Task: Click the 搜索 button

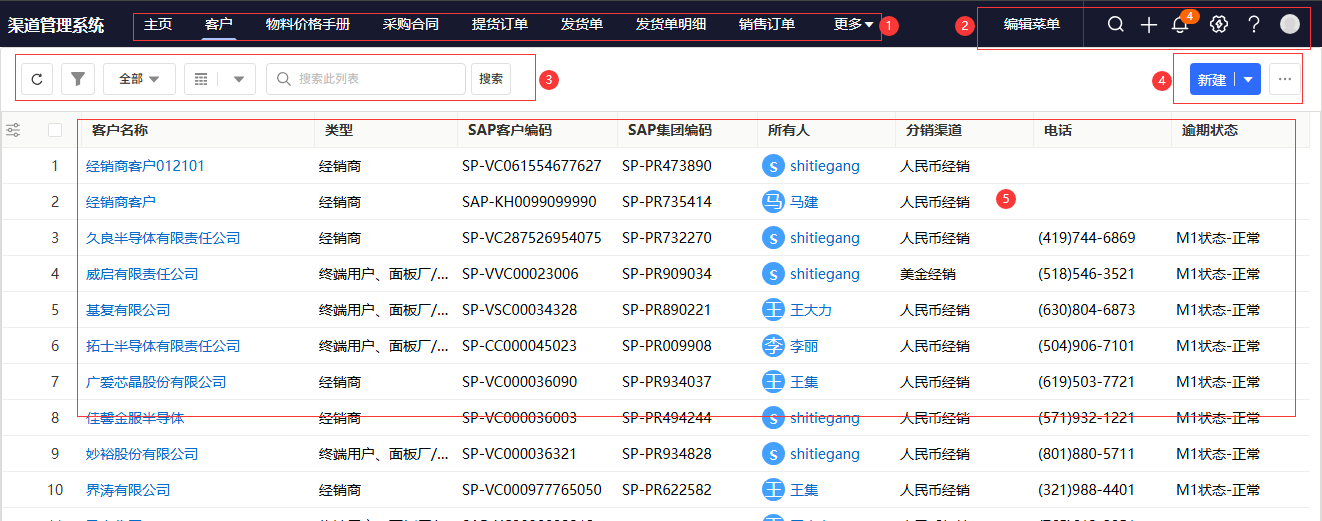Action: [x=491, y=79]
